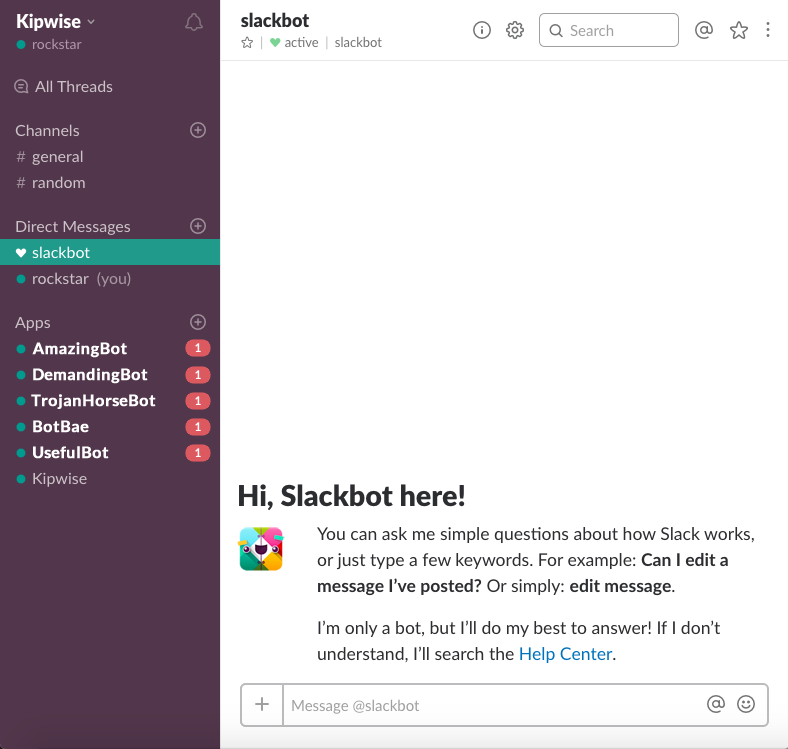Screen dimensions: 788x749
Task: Open a new direct message with plus
Action: click(198, 226)
